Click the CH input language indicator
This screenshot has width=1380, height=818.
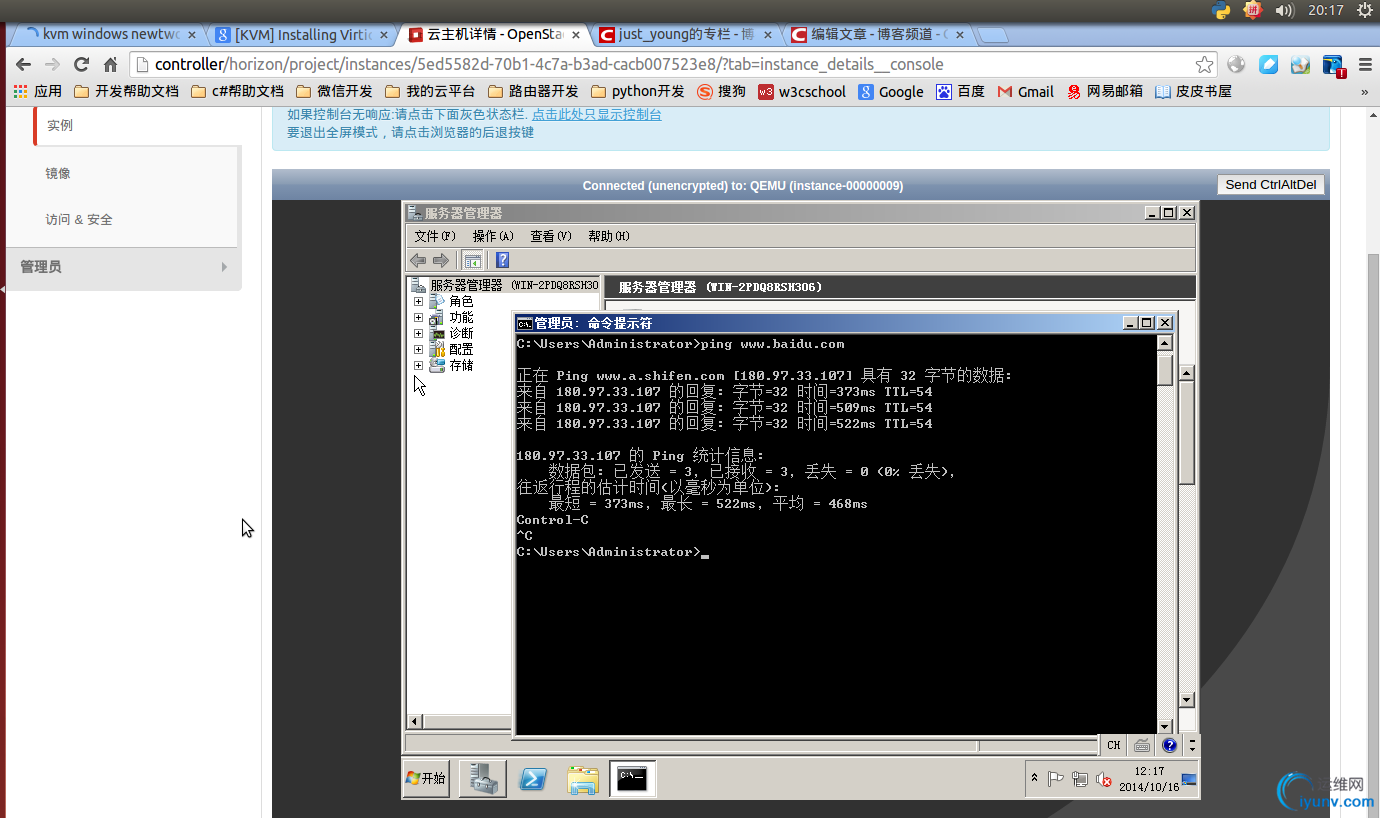(1113, 745)
